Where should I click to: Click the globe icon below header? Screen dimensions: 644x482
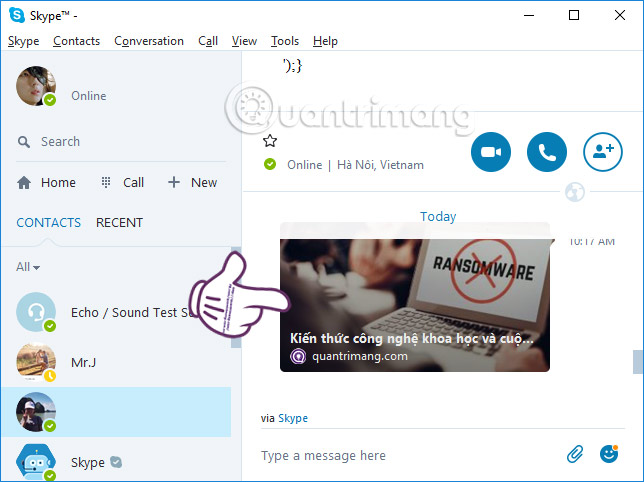tap(575, 192)
